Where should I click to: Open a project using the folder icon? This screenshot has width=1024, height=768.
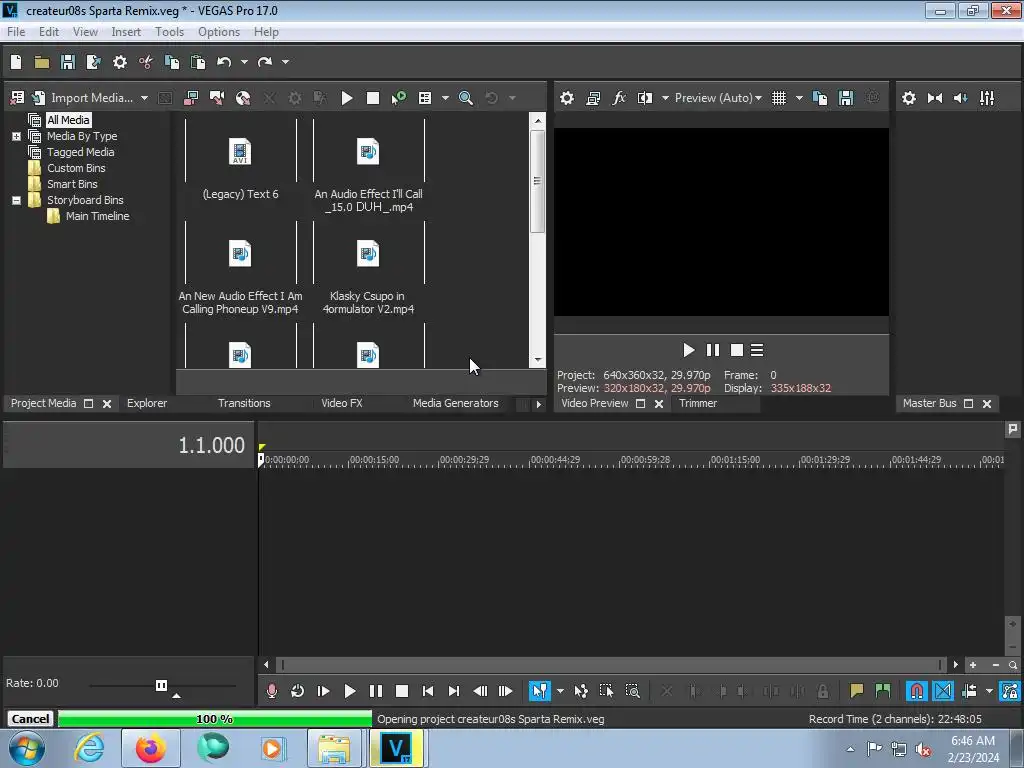click(x=42, y=62)
